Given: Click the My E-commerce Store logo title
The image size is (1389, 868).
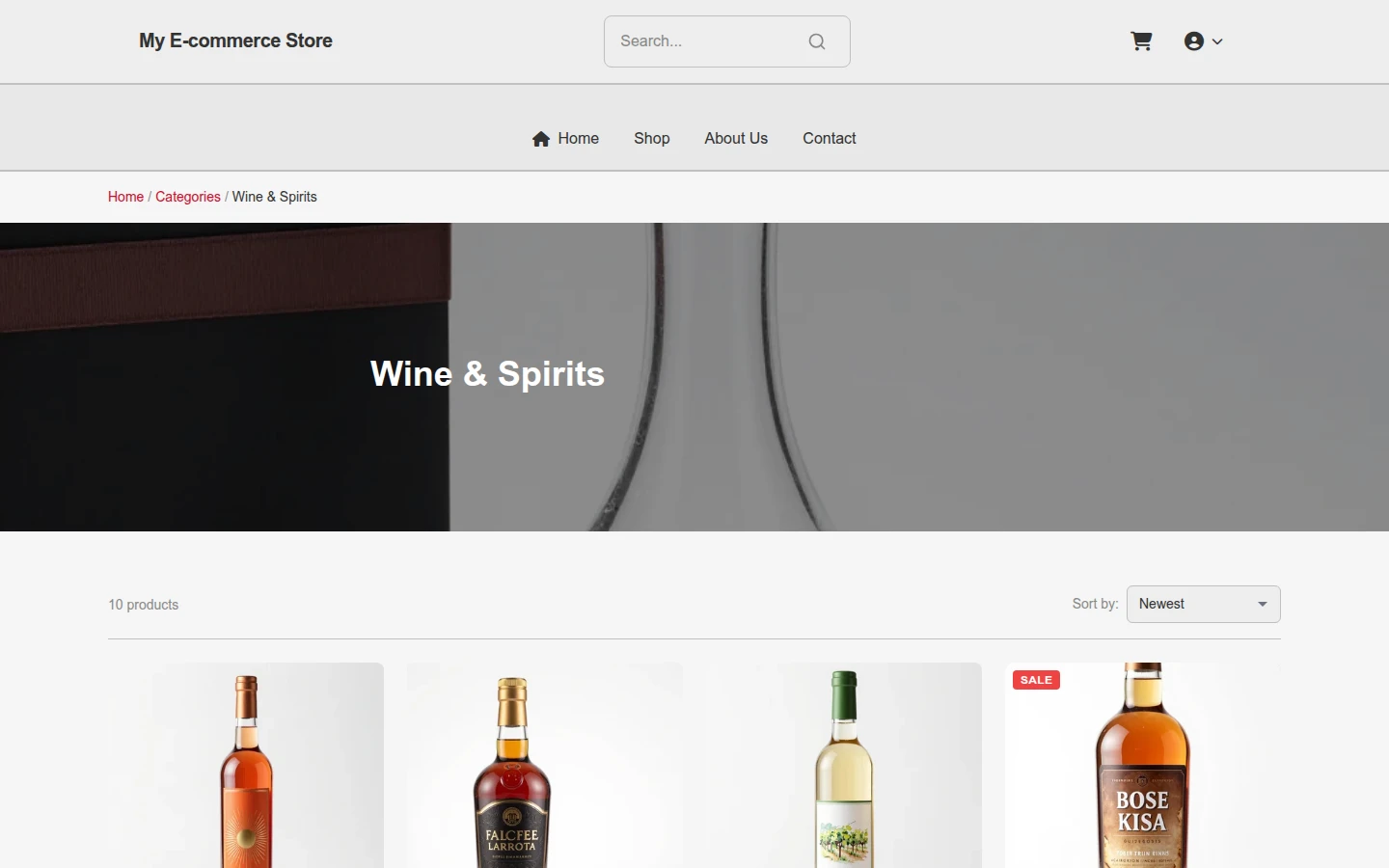Looking at the screenshot, I should [x=235, y=41].
